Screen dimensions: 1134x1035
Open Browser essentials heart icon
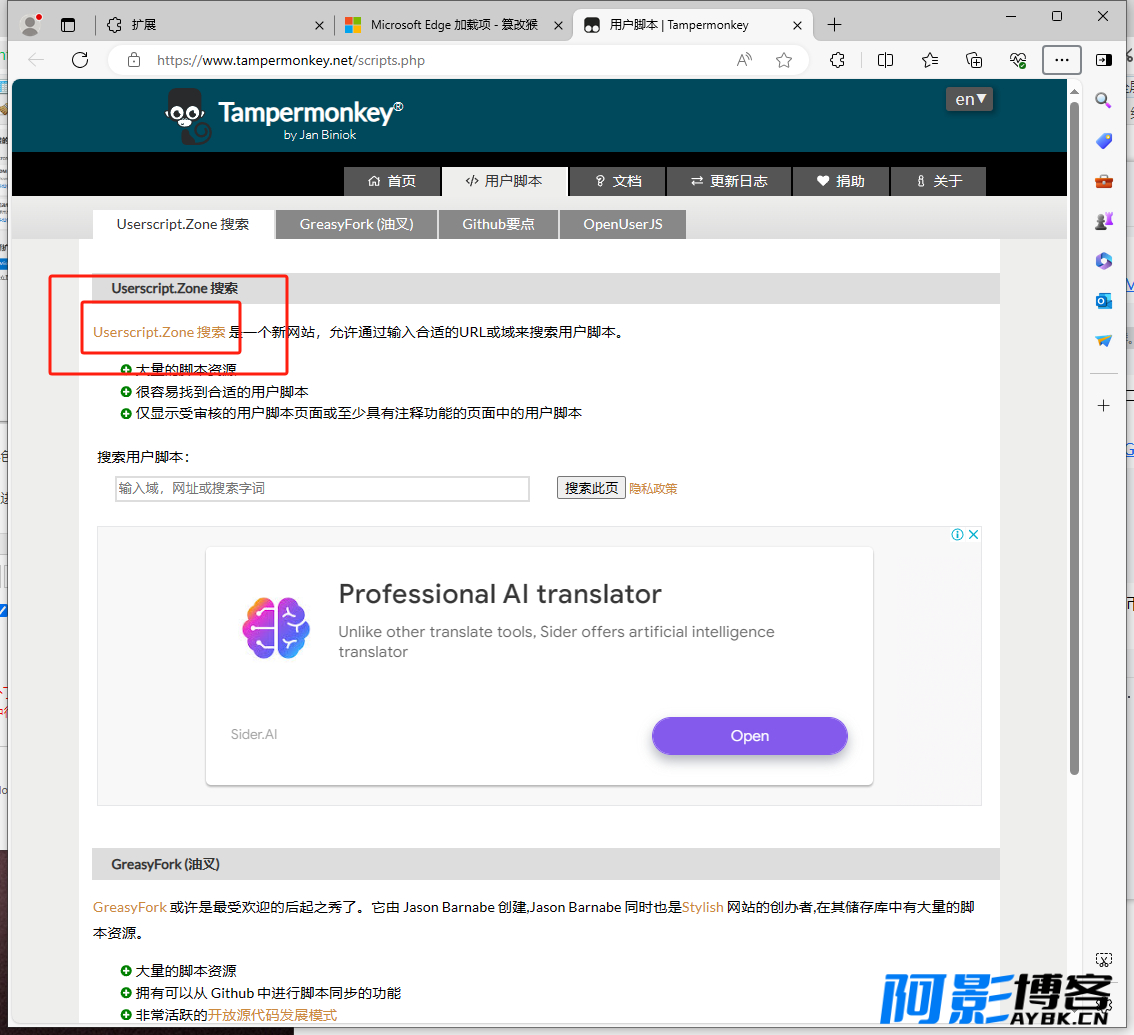(x=1018, y=60)
